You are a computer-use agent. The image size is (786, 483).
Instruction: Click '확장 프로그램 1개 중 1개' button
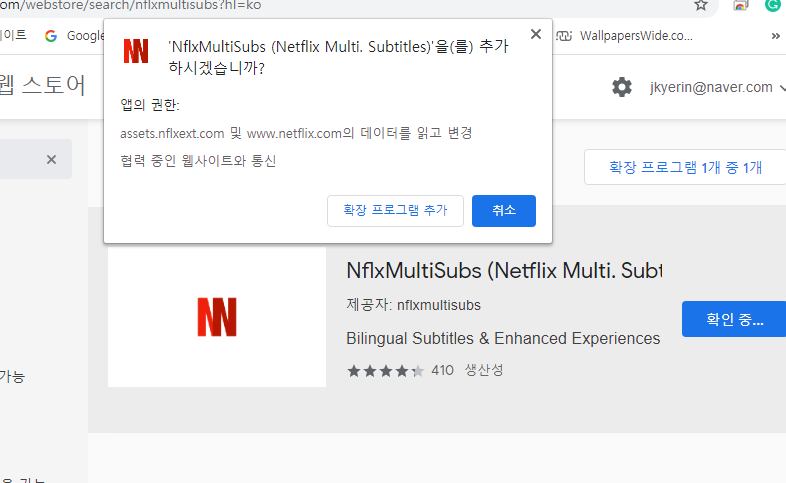point(685,167)
